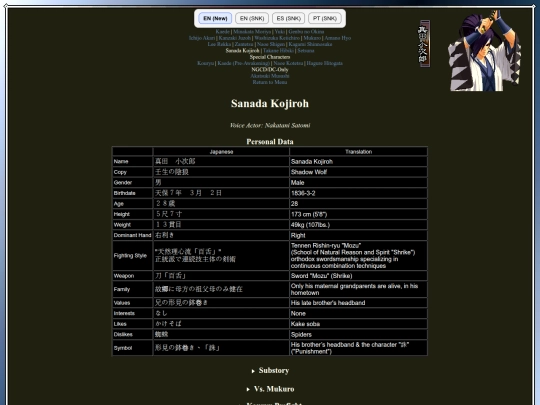Click the '1836-3-2' birthdate cell
The height and width of the screenshot is (405, 540).
coord(358,193)
